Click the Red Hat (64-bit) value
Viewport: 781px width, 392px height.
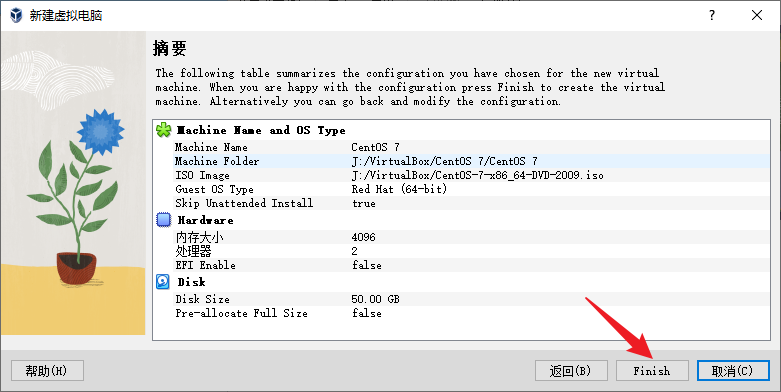pyautogui.click(x=399, y=189)
